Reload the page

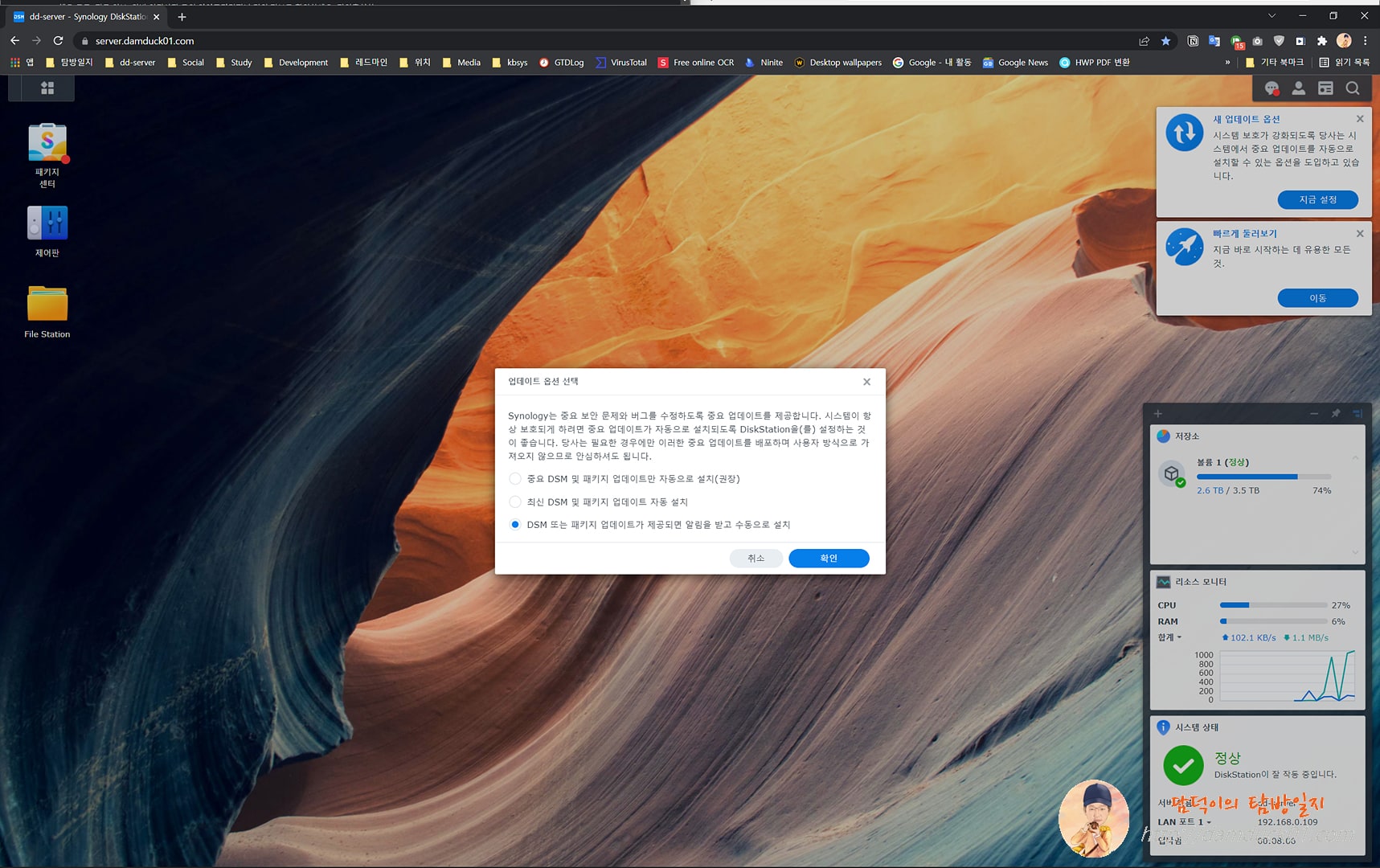58,40
